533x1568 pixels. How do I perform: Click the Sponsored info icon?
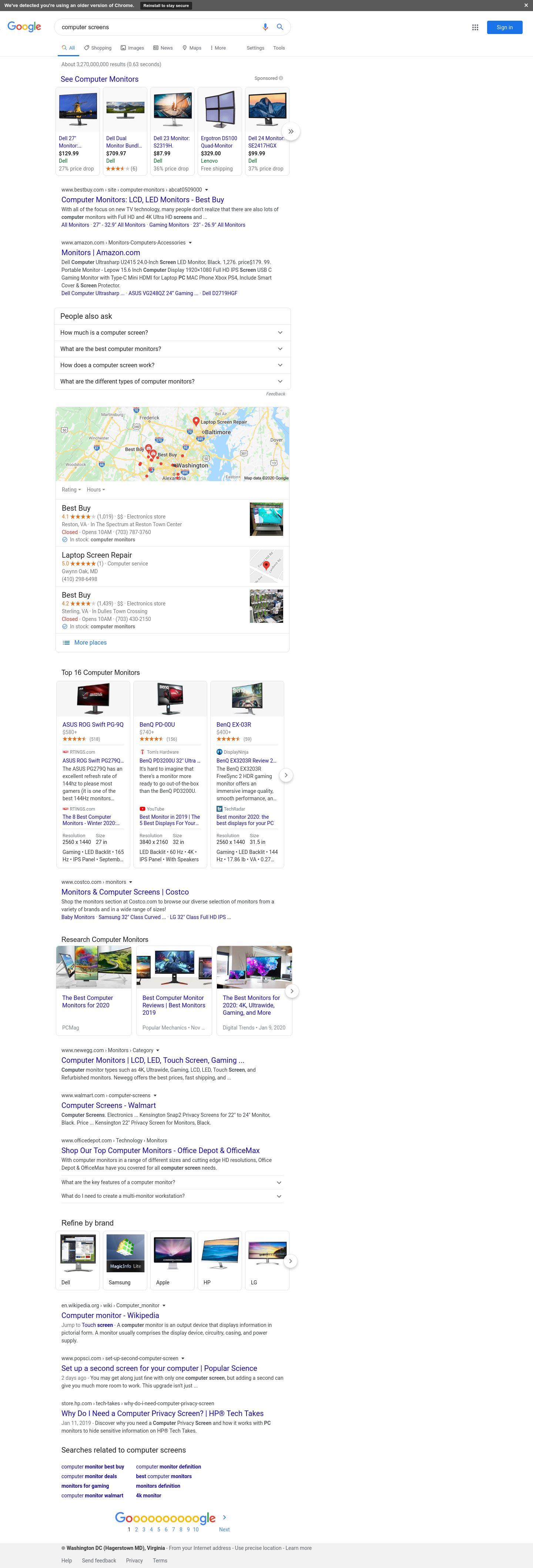click(x=281, y=78)
